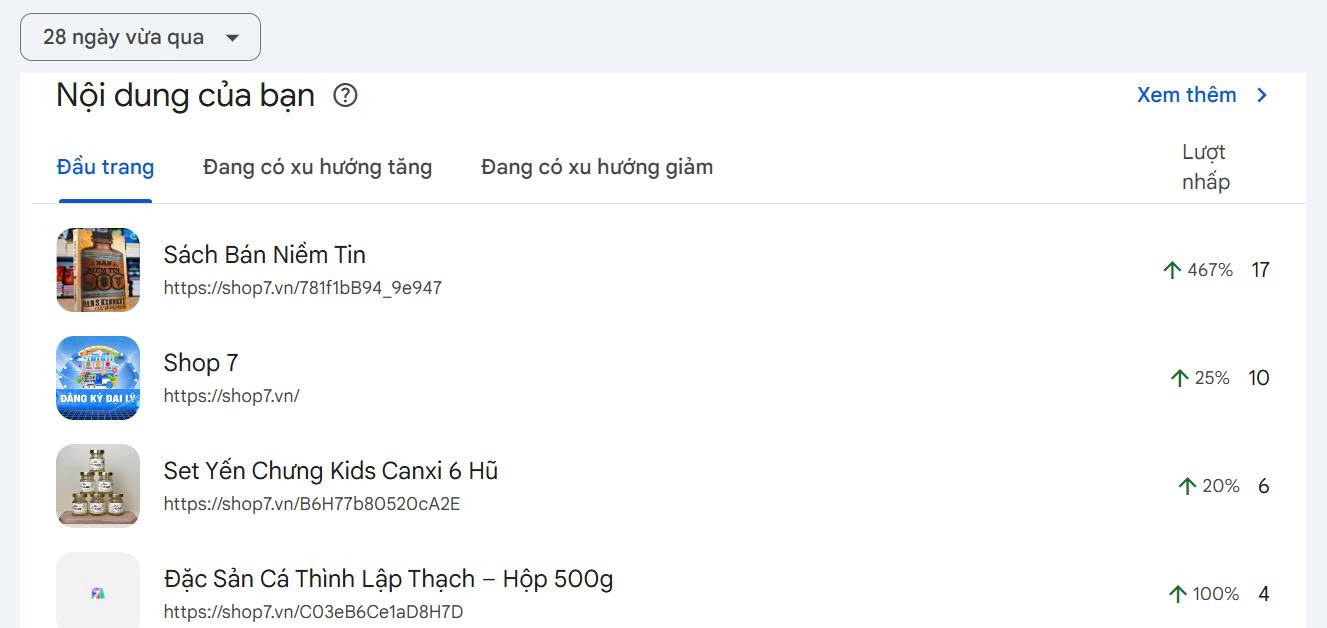Viewport: 1327px width, 628px height.
Task: Click the Đặc Sản Cá Thình placeholder thumbnail
Action: click(97, 590)
